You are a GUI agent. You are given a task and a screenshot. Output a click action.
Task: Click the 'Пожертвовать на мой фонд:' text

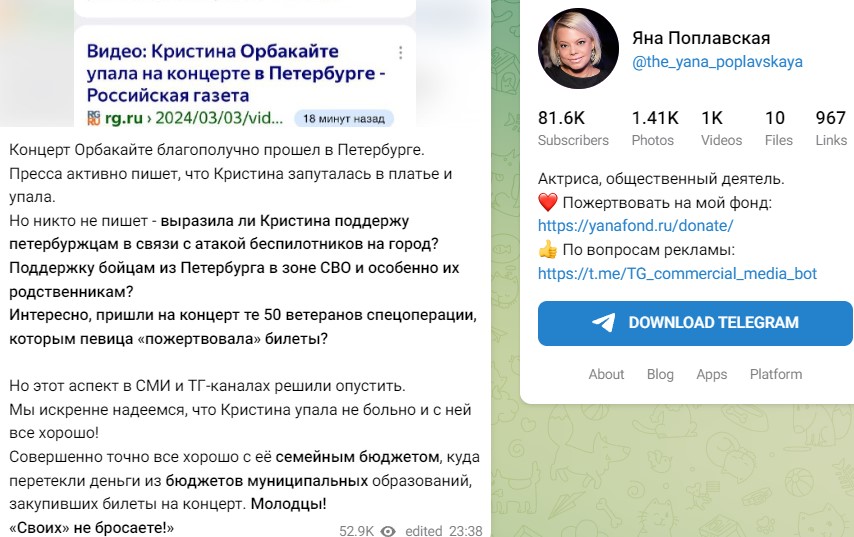point(667,203)
